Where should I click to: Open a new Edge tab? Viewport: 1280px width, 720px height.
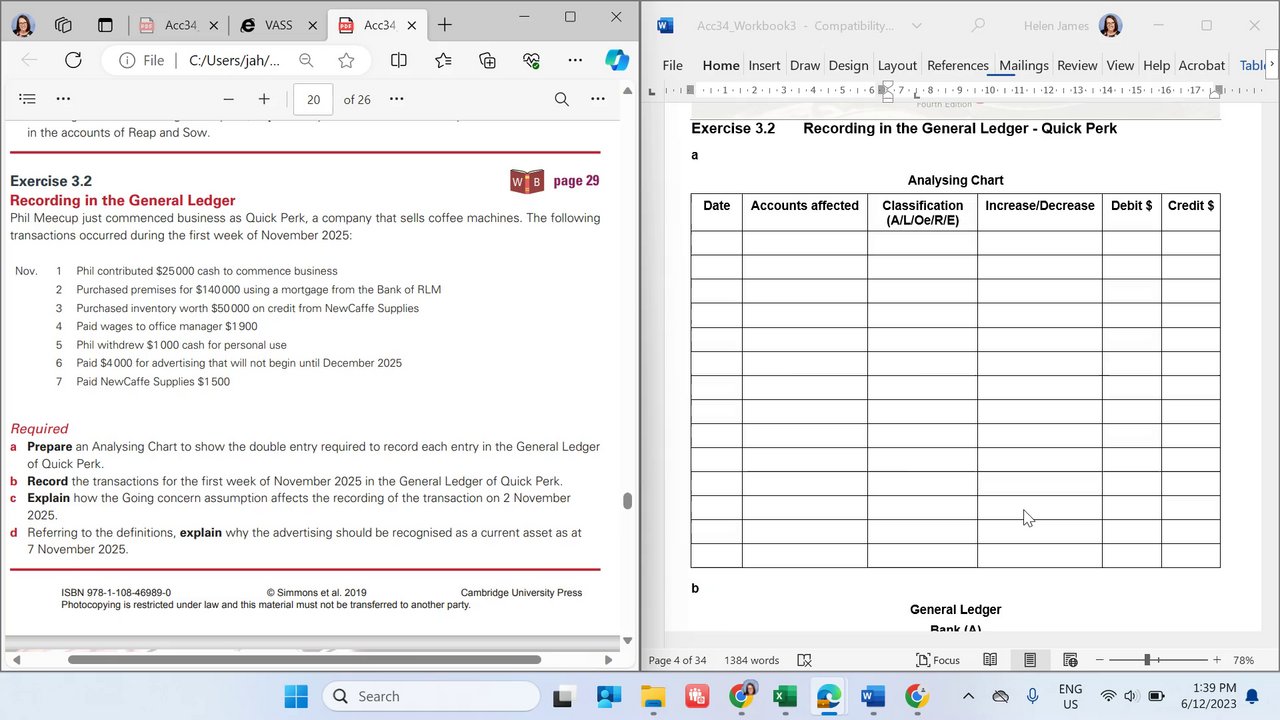coord(444,25)
